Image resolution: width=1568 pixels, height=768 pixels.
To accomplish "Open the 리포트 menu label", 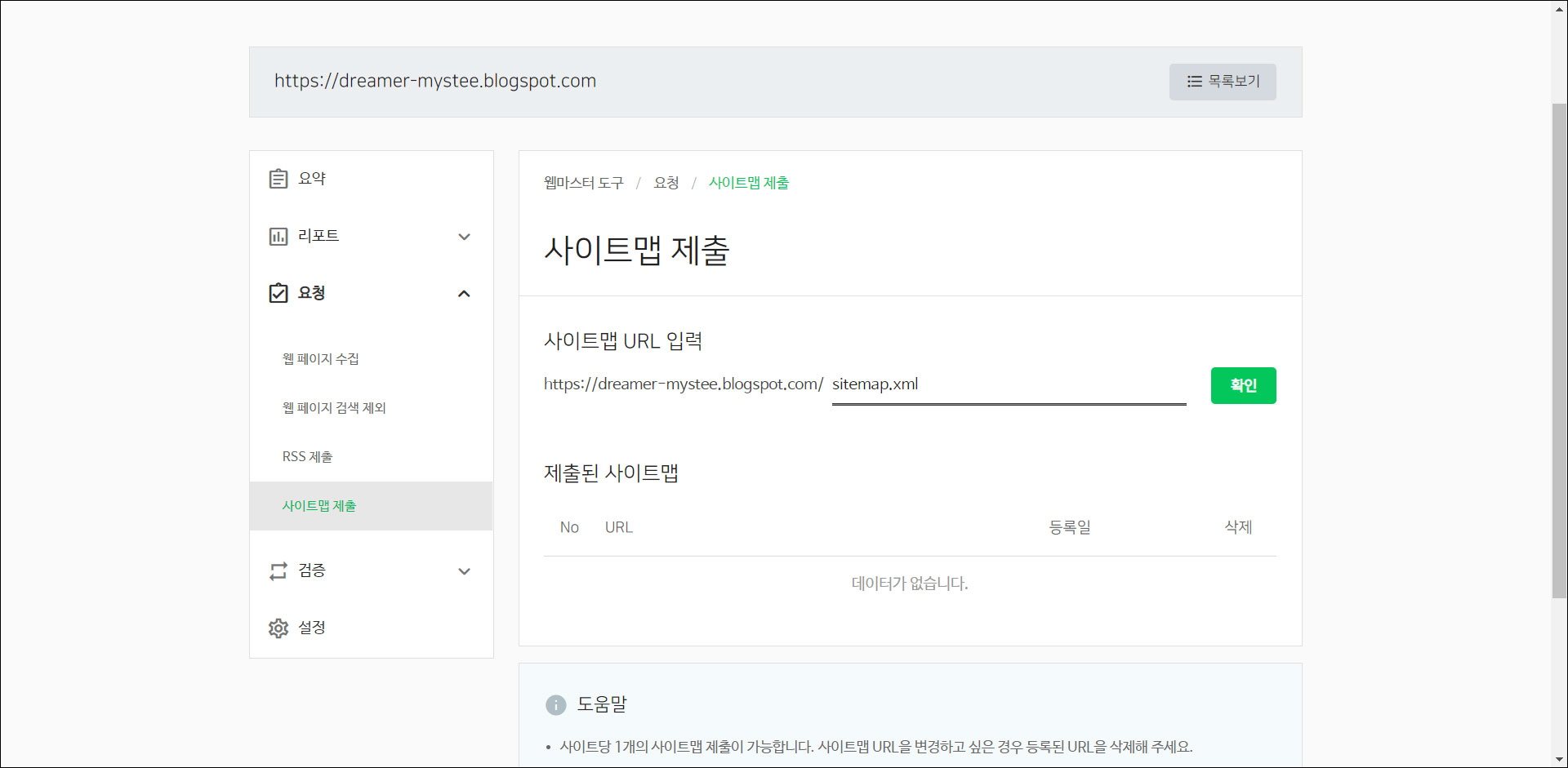I will tap(318, 236).
